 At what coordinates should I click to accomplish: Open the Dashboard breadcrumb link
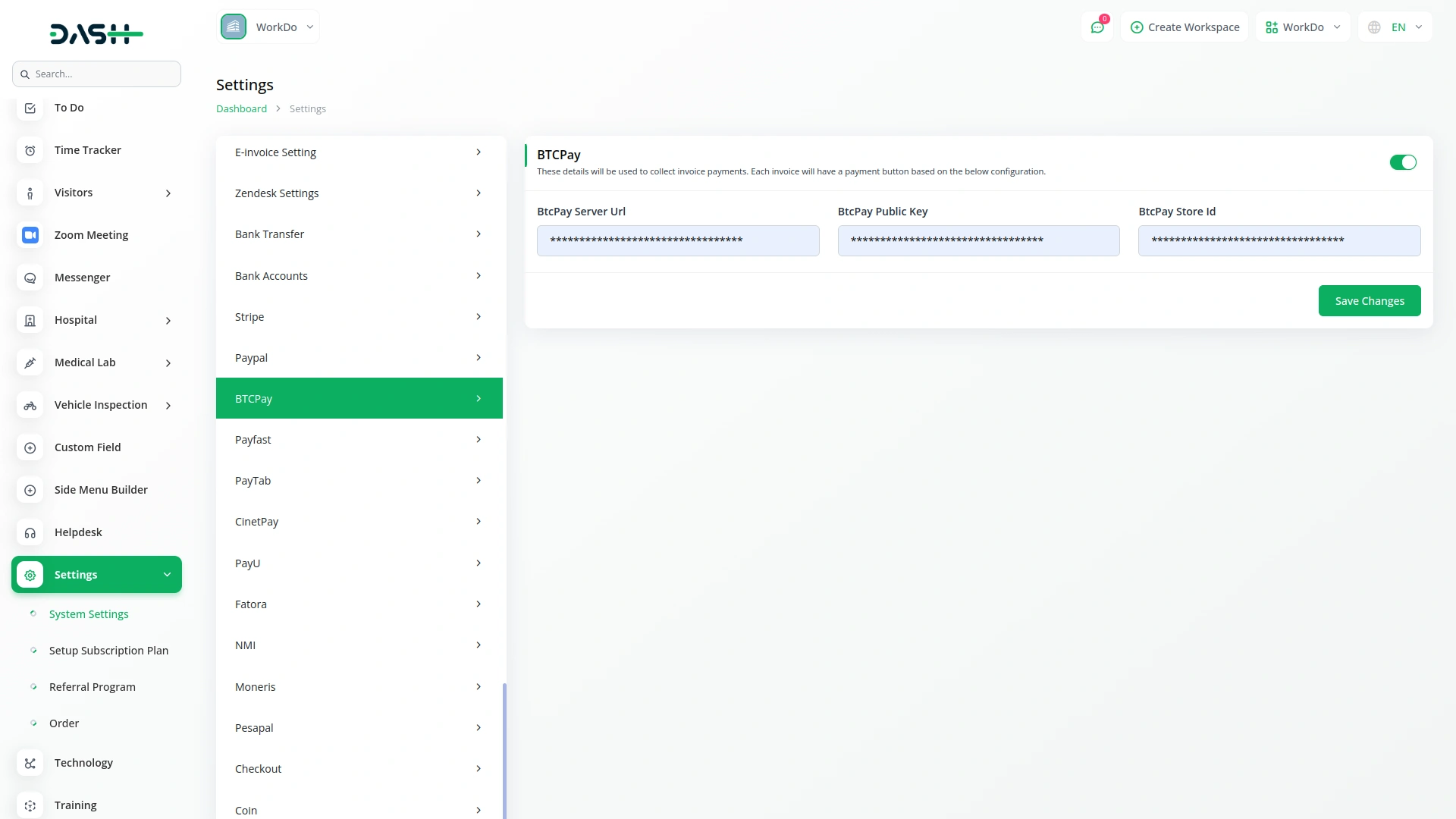pyautogui.click(x=241, y=108)
